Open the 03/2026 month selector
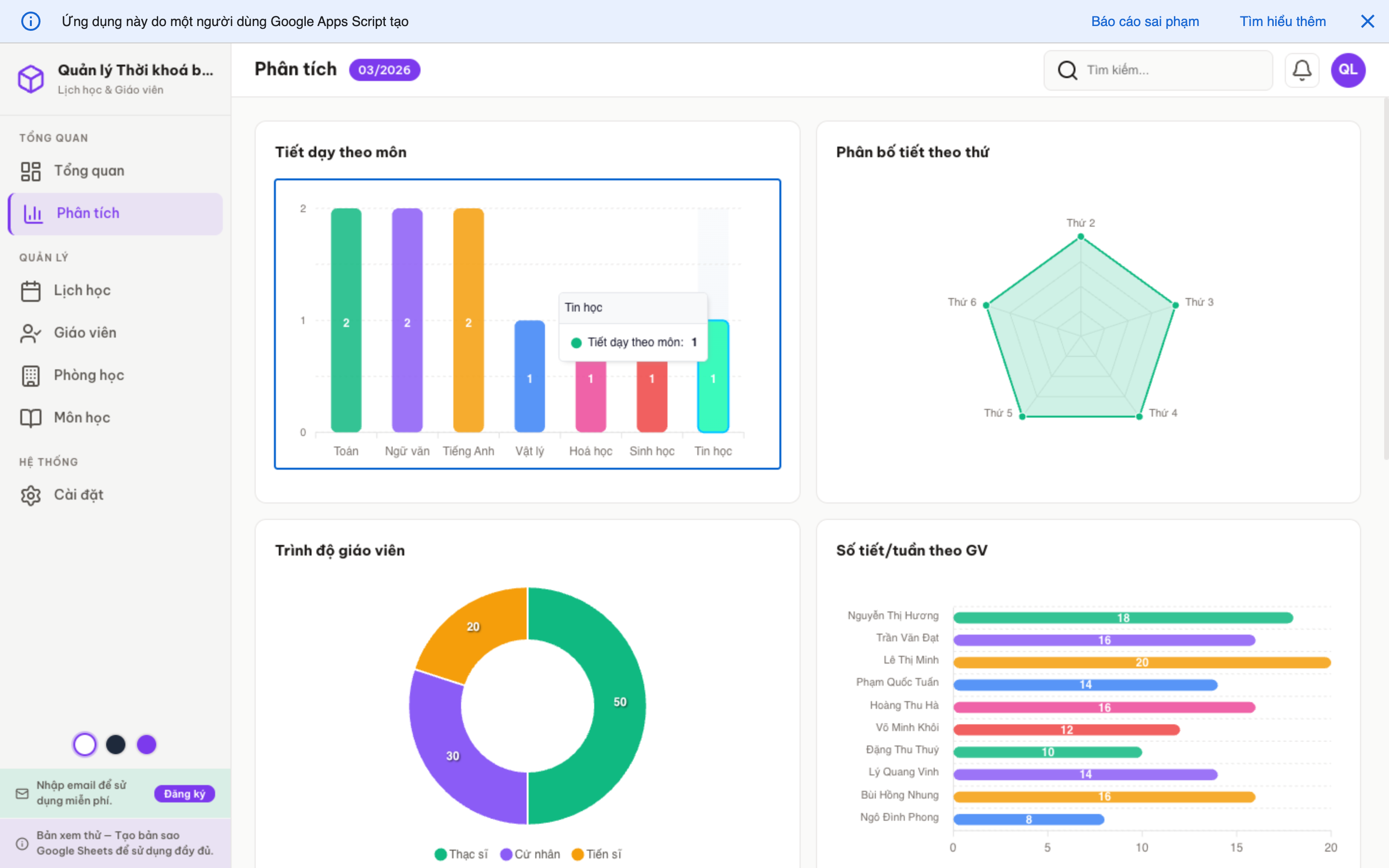Image resolution: width=1389 pixels, height=868 pixels. click(384, 69)
